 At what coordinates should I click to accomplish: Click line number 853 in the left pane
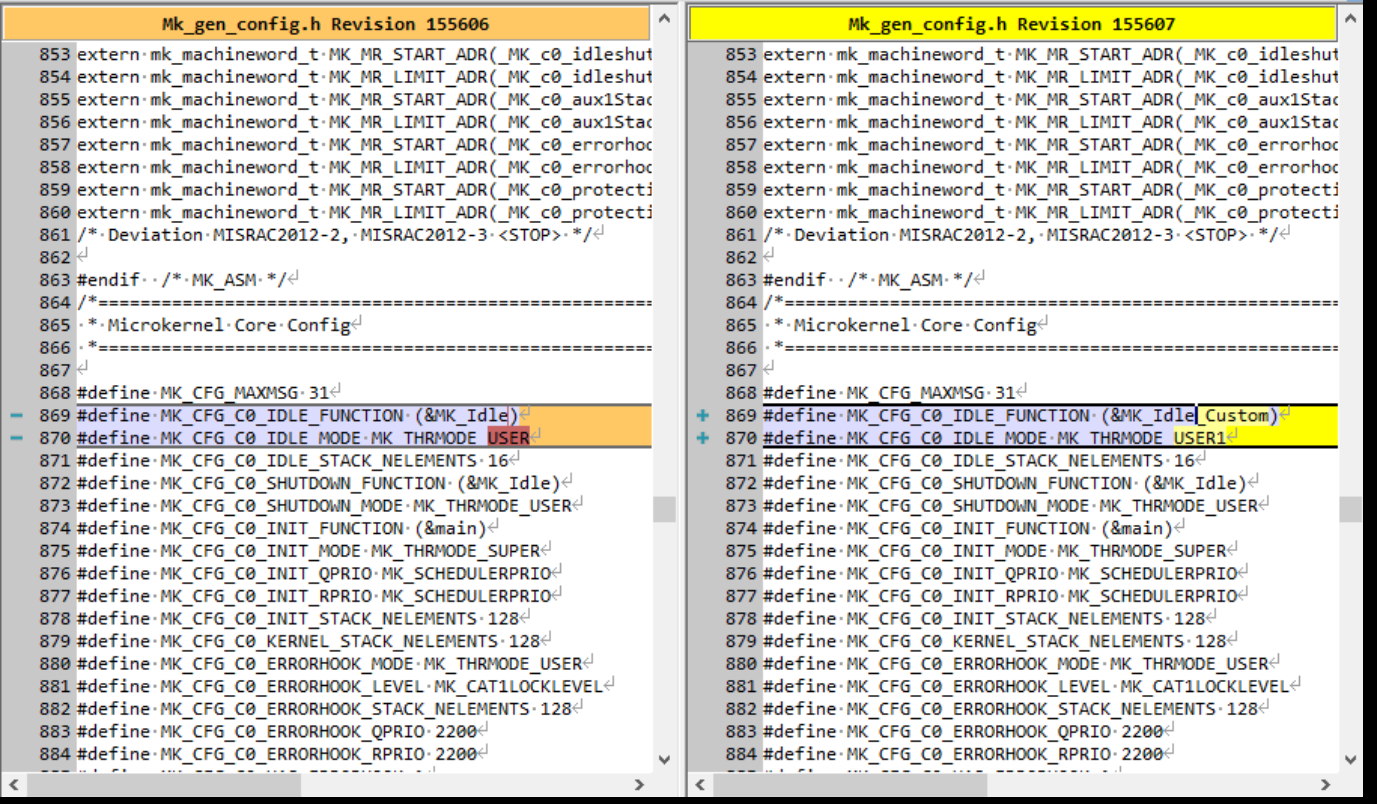tap(56, 55)
